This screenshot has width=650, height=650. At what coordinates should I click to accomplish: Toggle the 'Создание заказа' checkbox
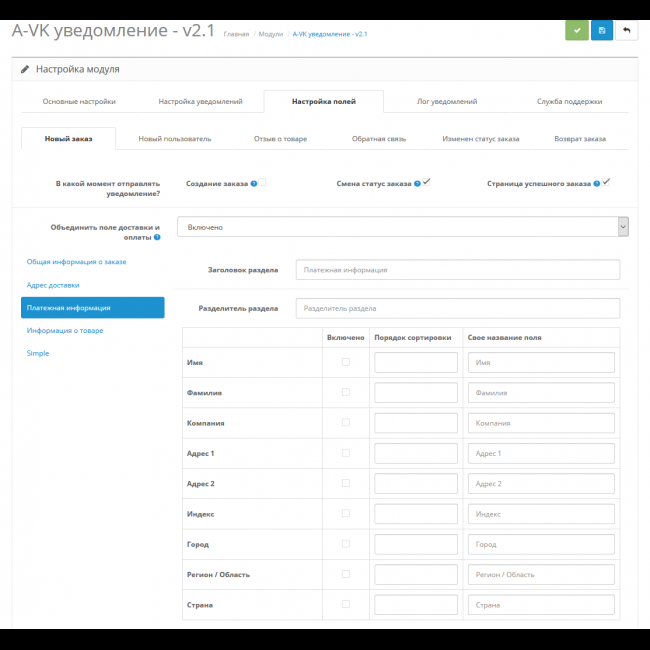point(263,182)
